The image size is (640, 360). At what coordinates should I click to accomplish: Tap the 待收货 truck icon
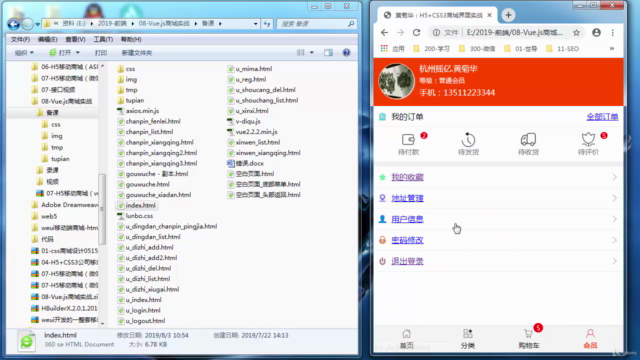(x=528, y=140)
